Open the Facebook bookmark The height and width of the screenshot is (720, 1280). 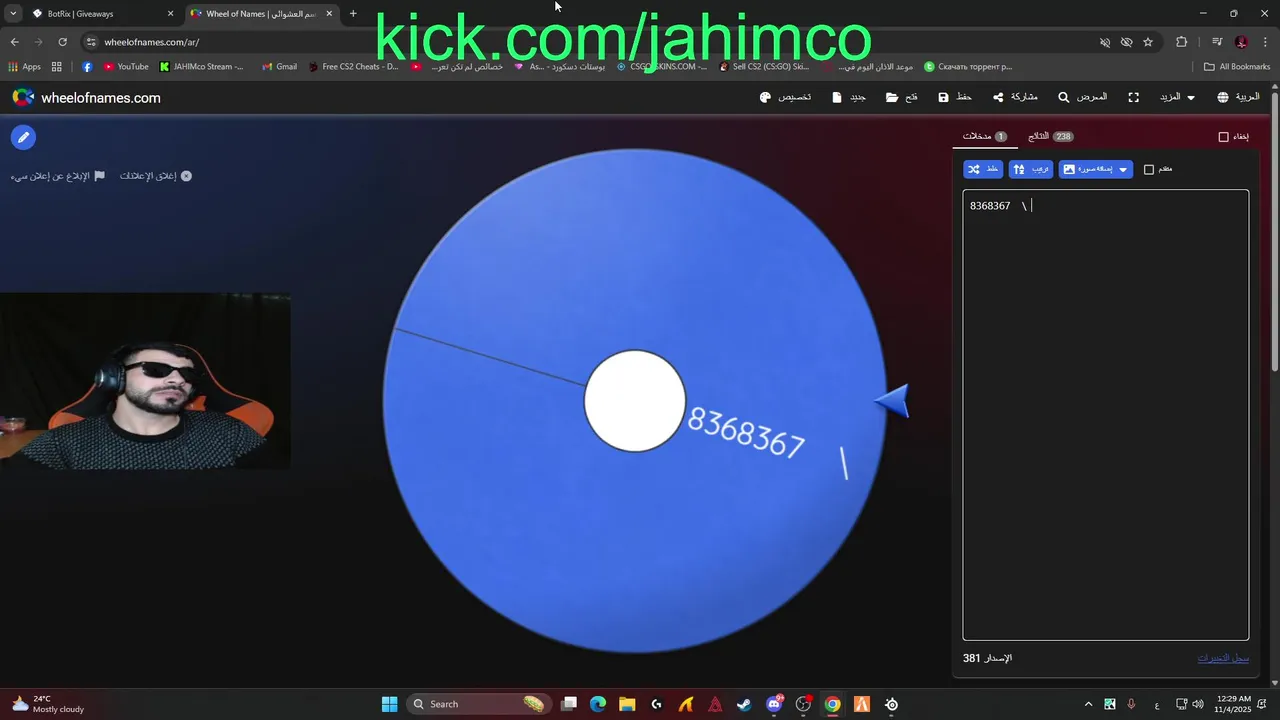click(x=87, y=67)
